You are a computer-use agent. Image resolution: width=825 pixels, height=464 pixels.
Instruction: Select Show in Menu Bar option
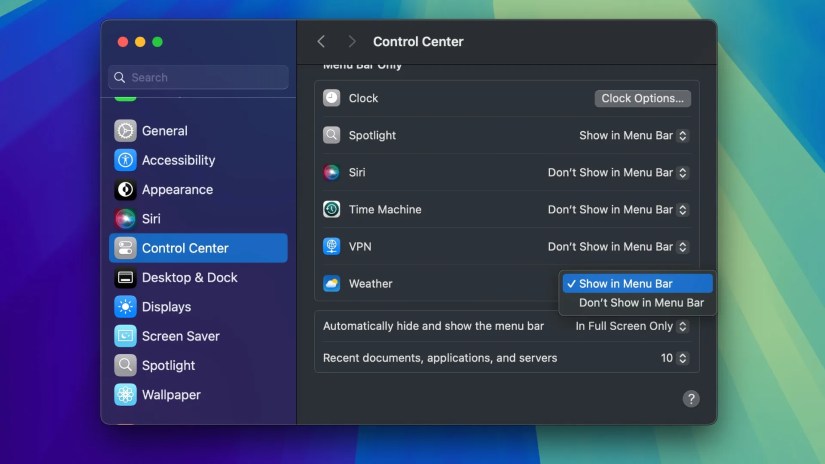click(637, 284)
